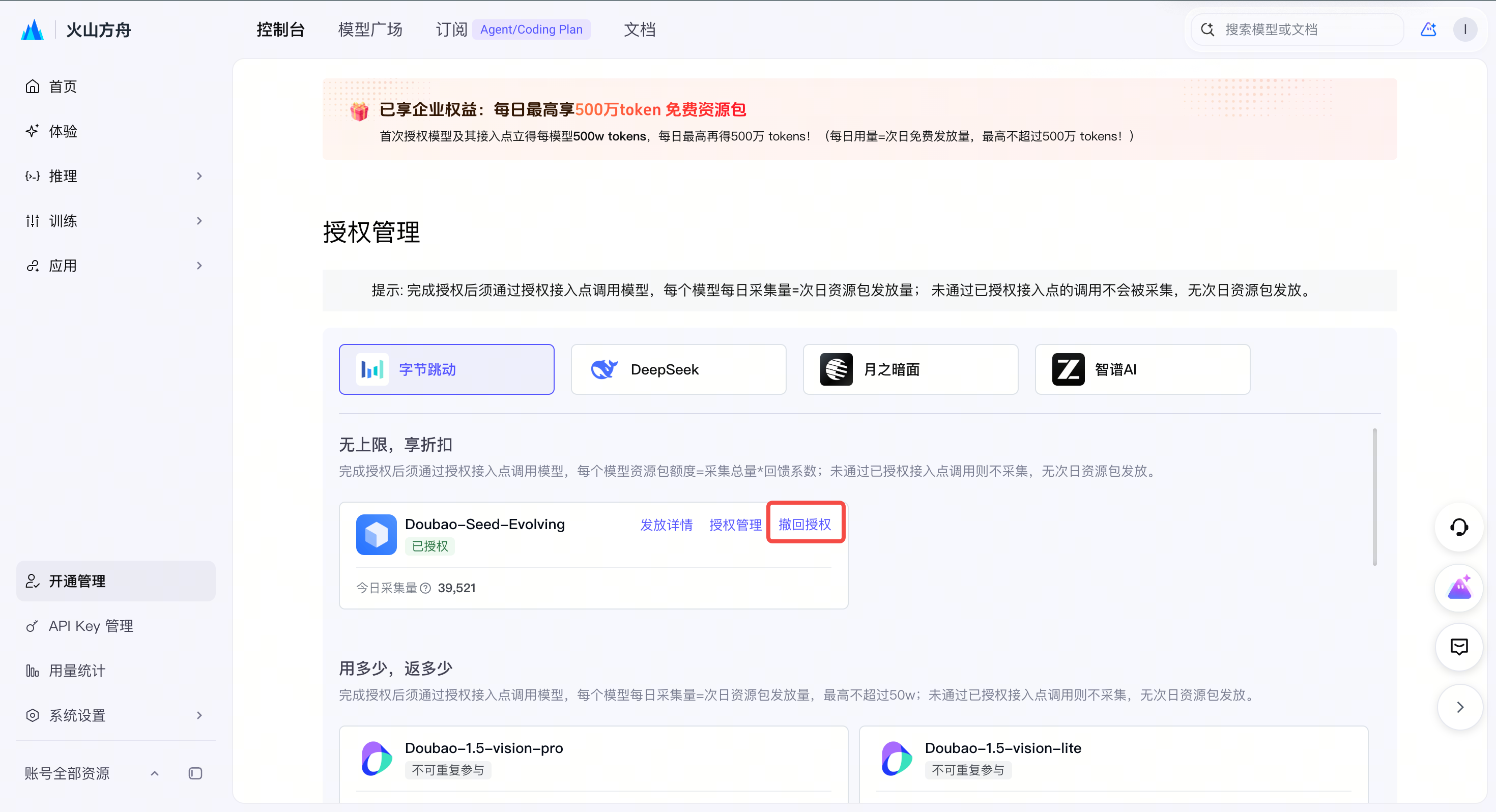This screenshot has width=1496, height=812.
Task: Open 模型广场 in top navigation
Action: tap(370, 30)
